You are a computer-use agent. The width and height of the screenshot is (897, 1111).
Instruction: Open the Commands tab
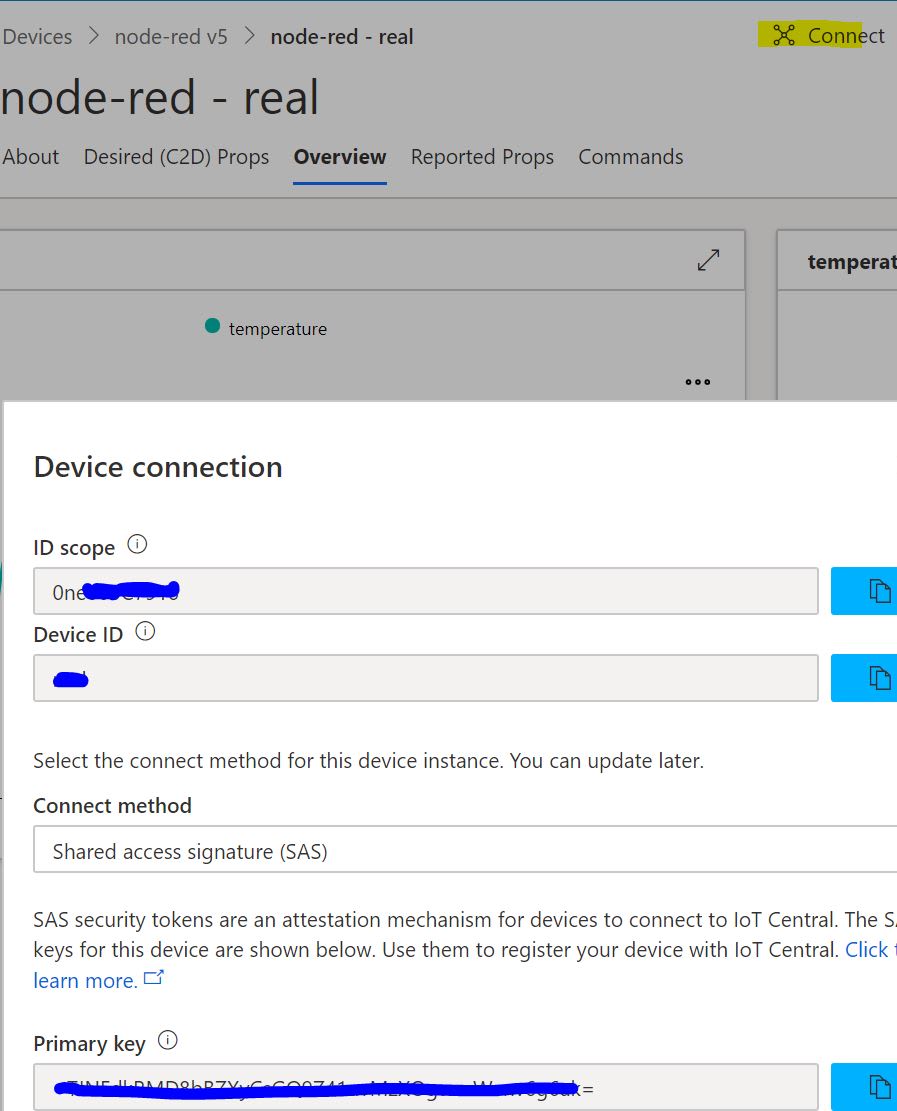pyautogui.click(x=631, y=157)
